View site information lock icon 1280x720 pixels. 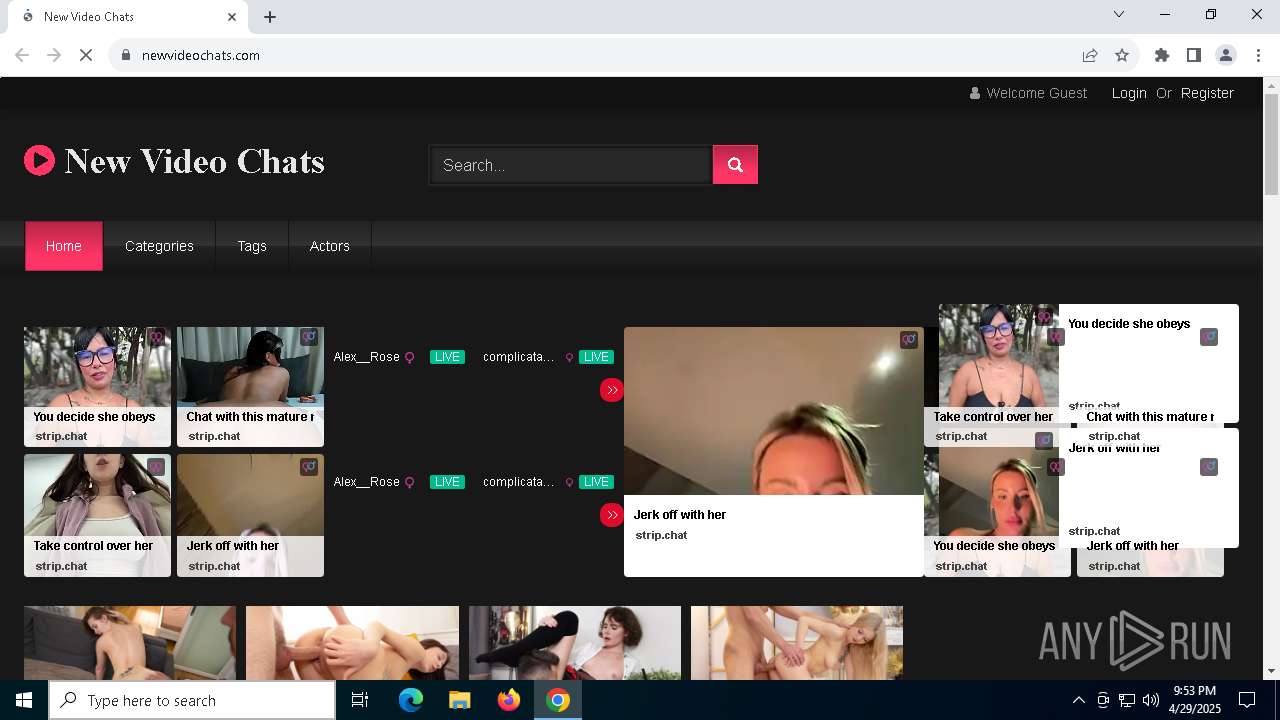click(126, 55)
